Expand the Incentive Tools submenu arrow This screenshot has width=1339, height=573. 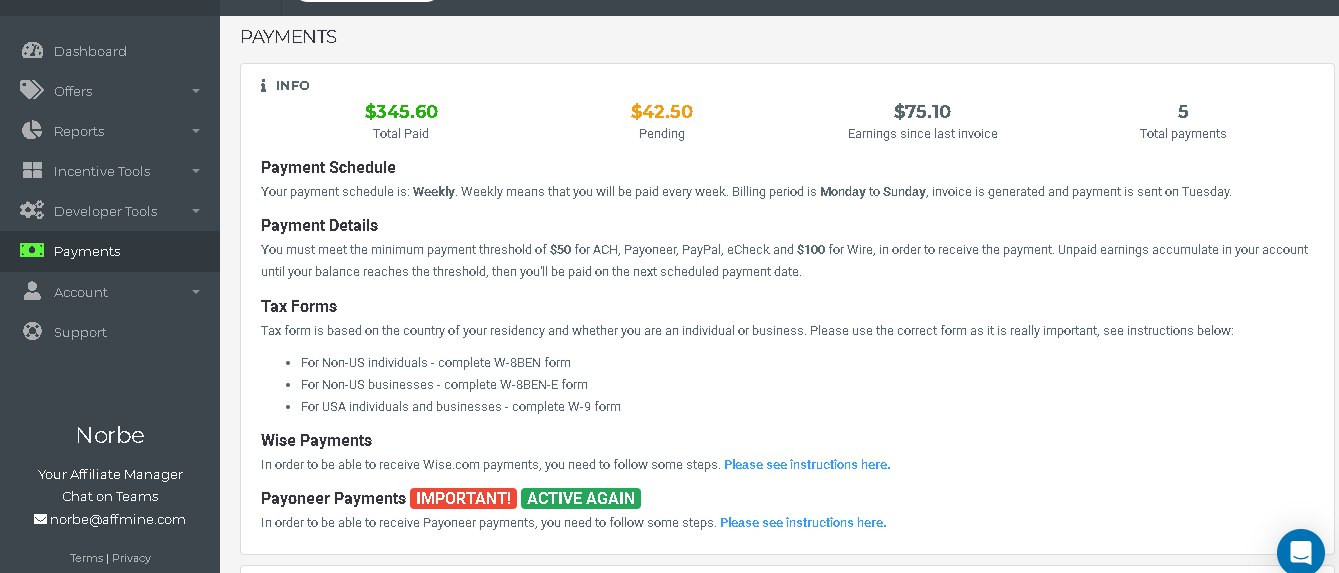coord(196,171)
